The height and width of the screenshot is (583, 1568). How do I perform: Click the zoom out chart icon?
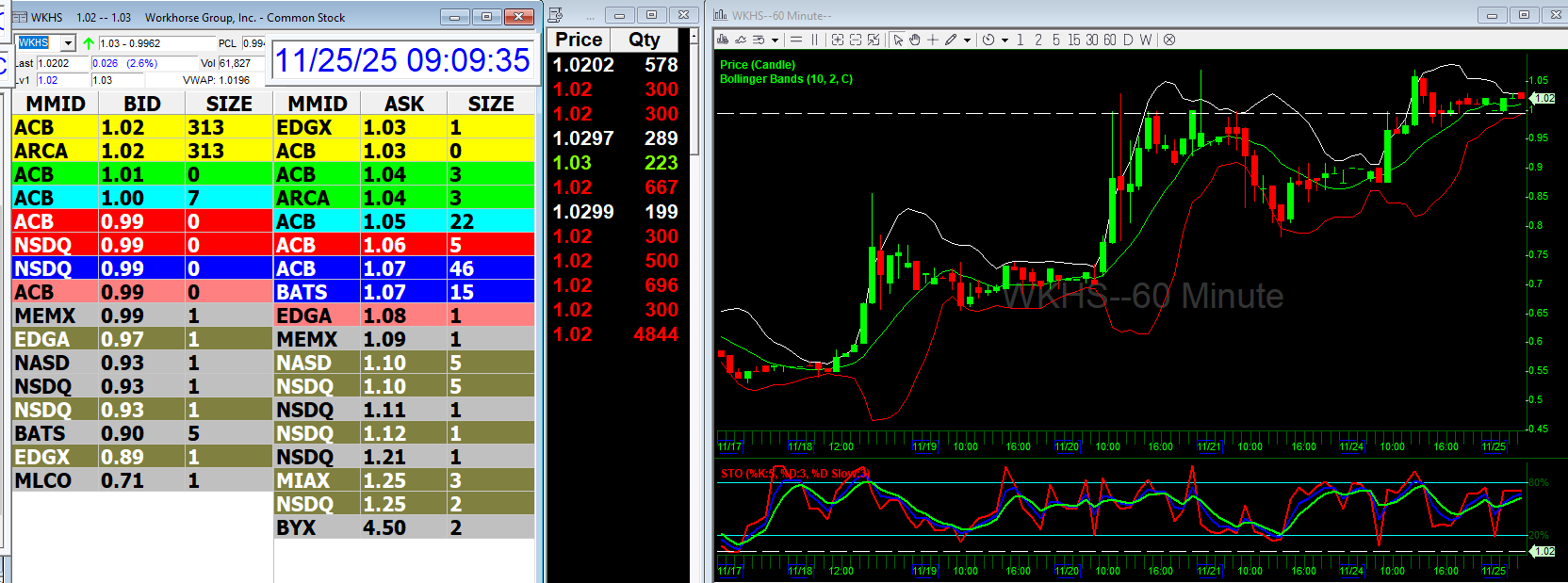856,40
